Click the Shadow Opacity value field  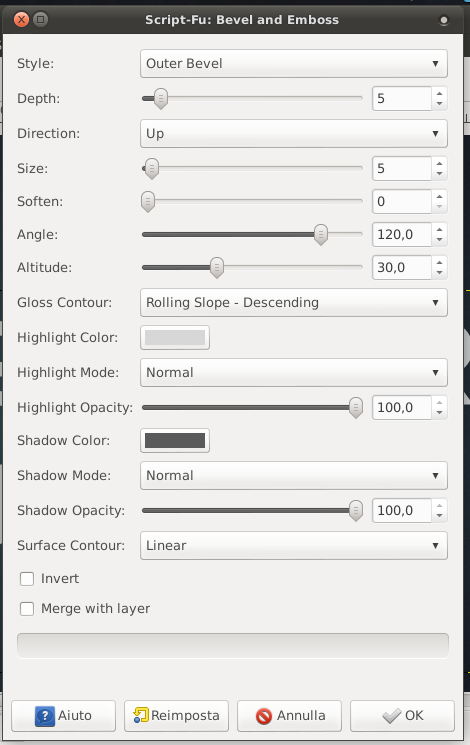(x=402, y=510)
